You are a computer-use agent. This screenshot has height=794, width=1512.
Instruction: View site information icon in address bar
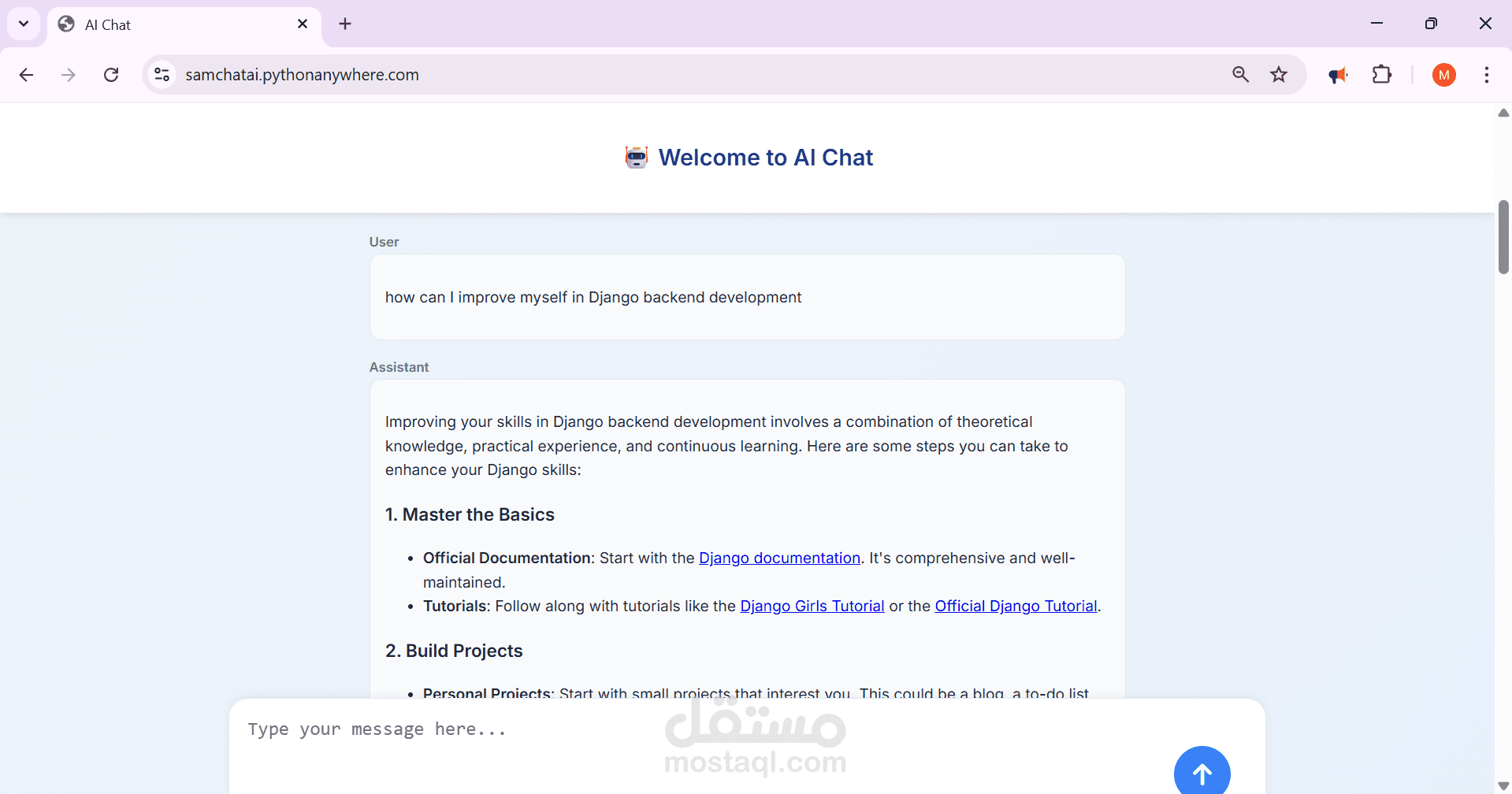pyautogui.click(x=162, y=75)
